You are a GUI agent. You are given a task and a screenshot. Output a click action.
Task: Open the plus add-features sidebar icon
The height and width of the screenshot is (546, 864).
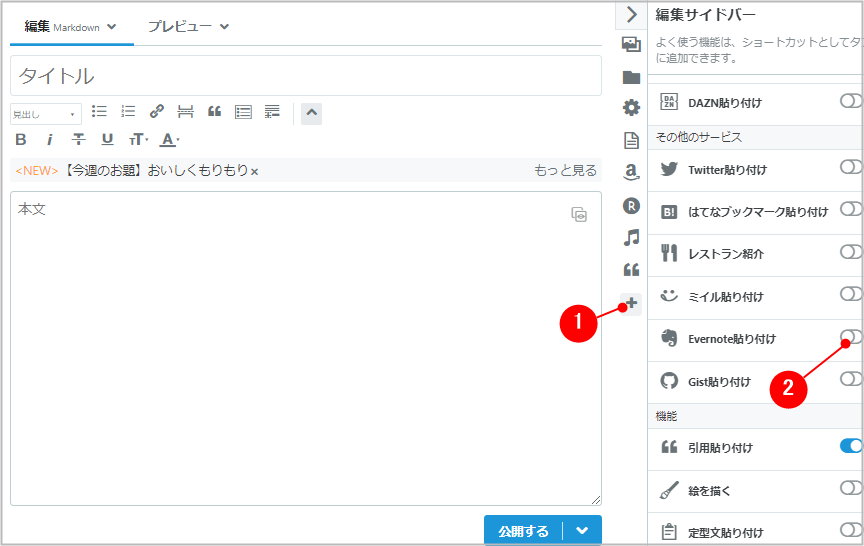point(631,303)
